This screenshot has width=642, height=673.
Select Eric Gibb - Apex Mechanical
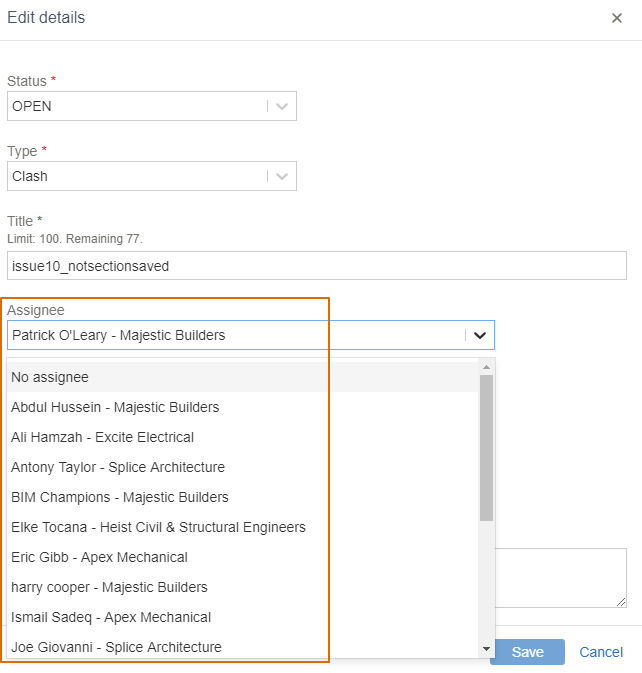[x=242, y=557]
